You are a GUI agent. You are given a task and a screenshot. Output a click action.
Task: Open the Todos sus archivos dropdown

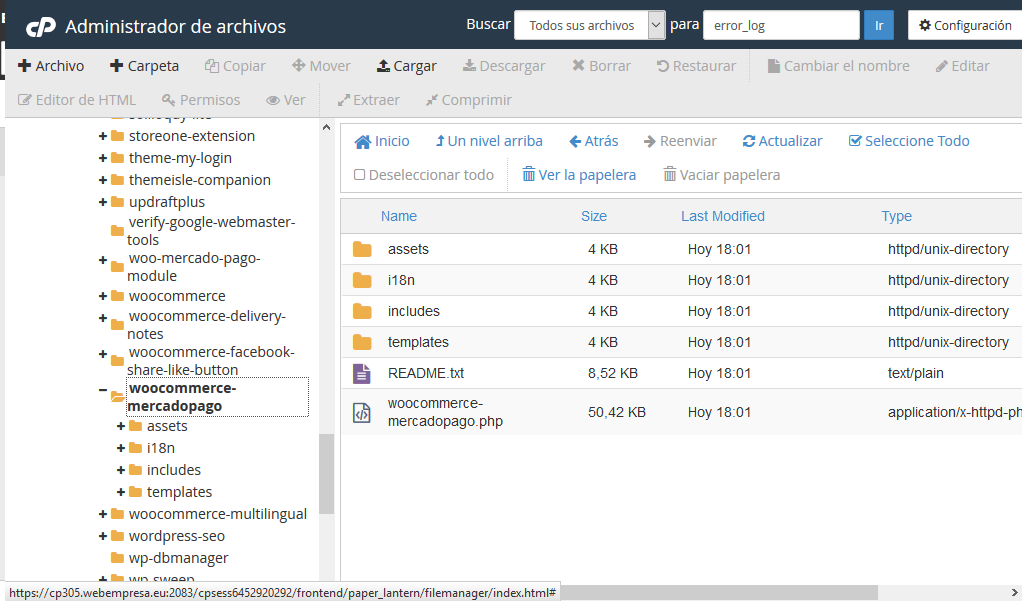(x=590, y=25)
